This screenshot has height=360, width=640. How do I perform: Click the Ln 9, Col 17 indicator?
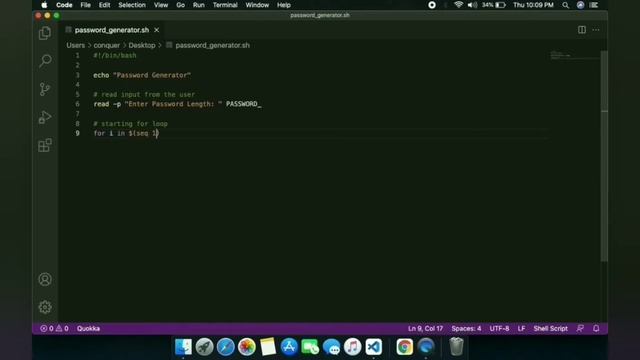[x=425, y=329]
